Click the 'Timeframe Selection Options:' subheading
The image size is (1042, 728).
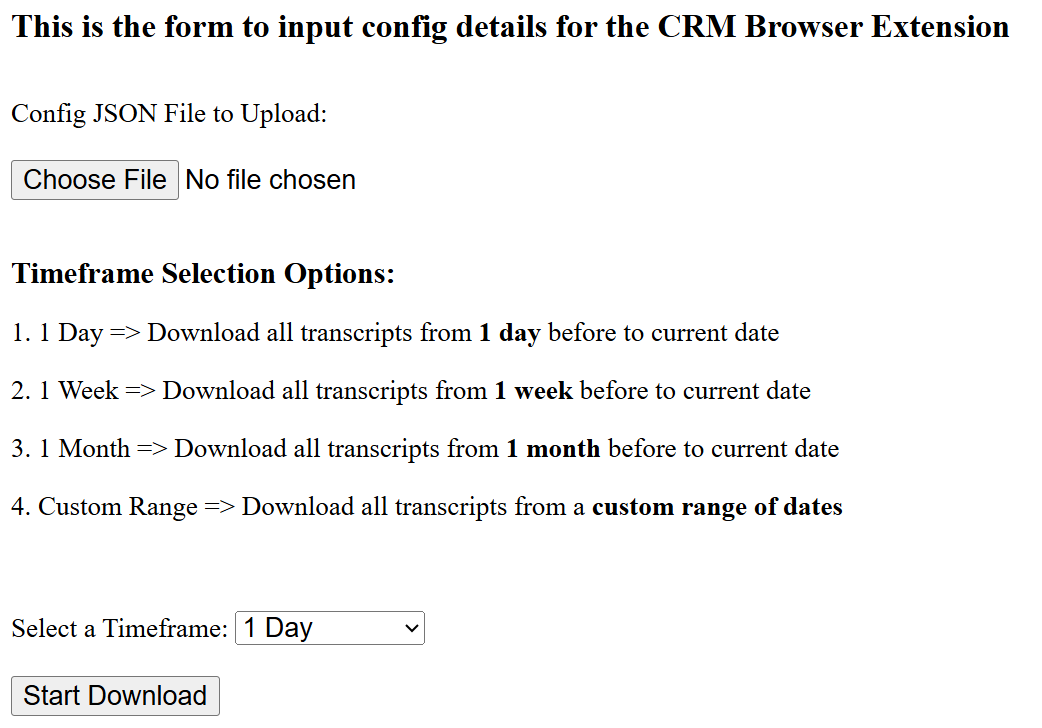point(203,274)
